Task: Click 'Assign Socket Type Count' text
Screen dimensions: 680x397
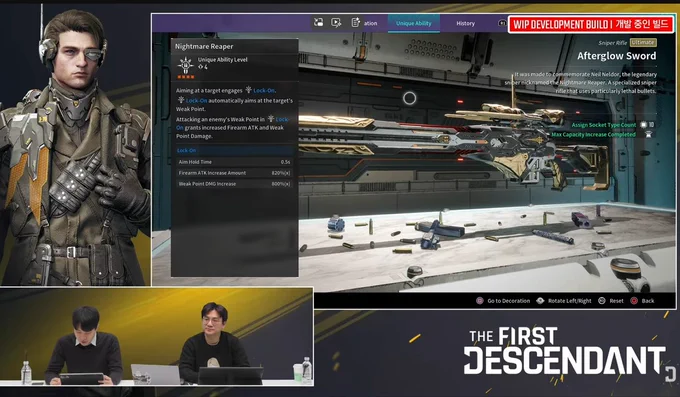Action: point(604,125)
